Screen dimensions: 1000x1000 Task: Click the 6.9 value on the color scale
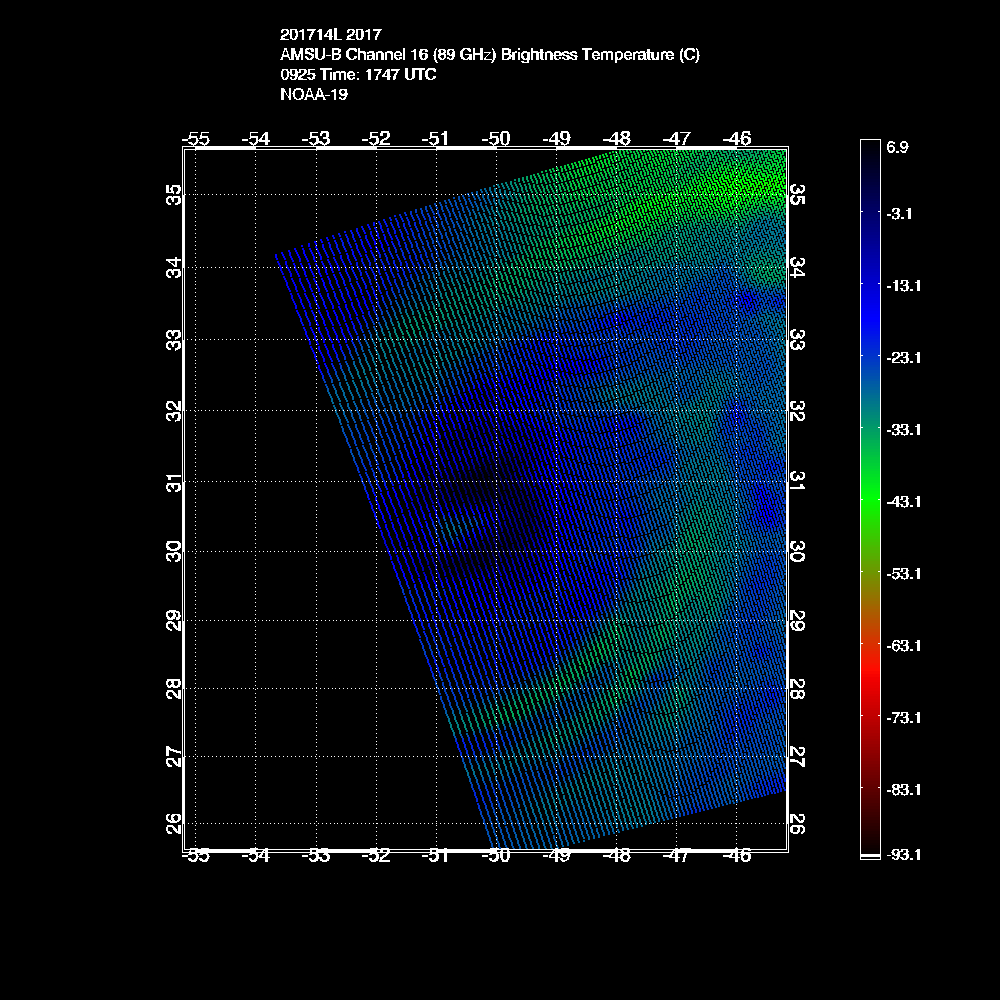click(897, 147)
